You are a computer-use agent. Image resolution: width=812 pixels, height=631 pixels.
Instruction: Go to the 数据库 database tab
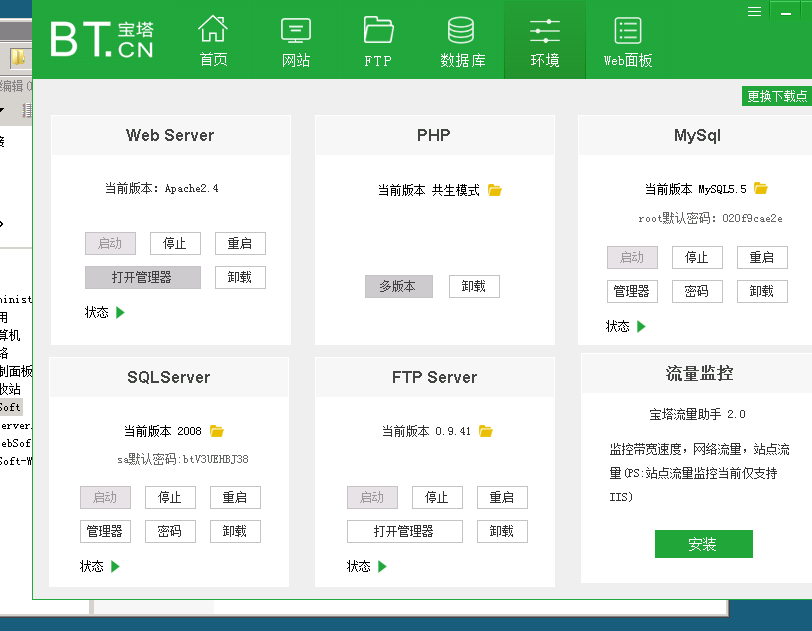coord(462,41)
